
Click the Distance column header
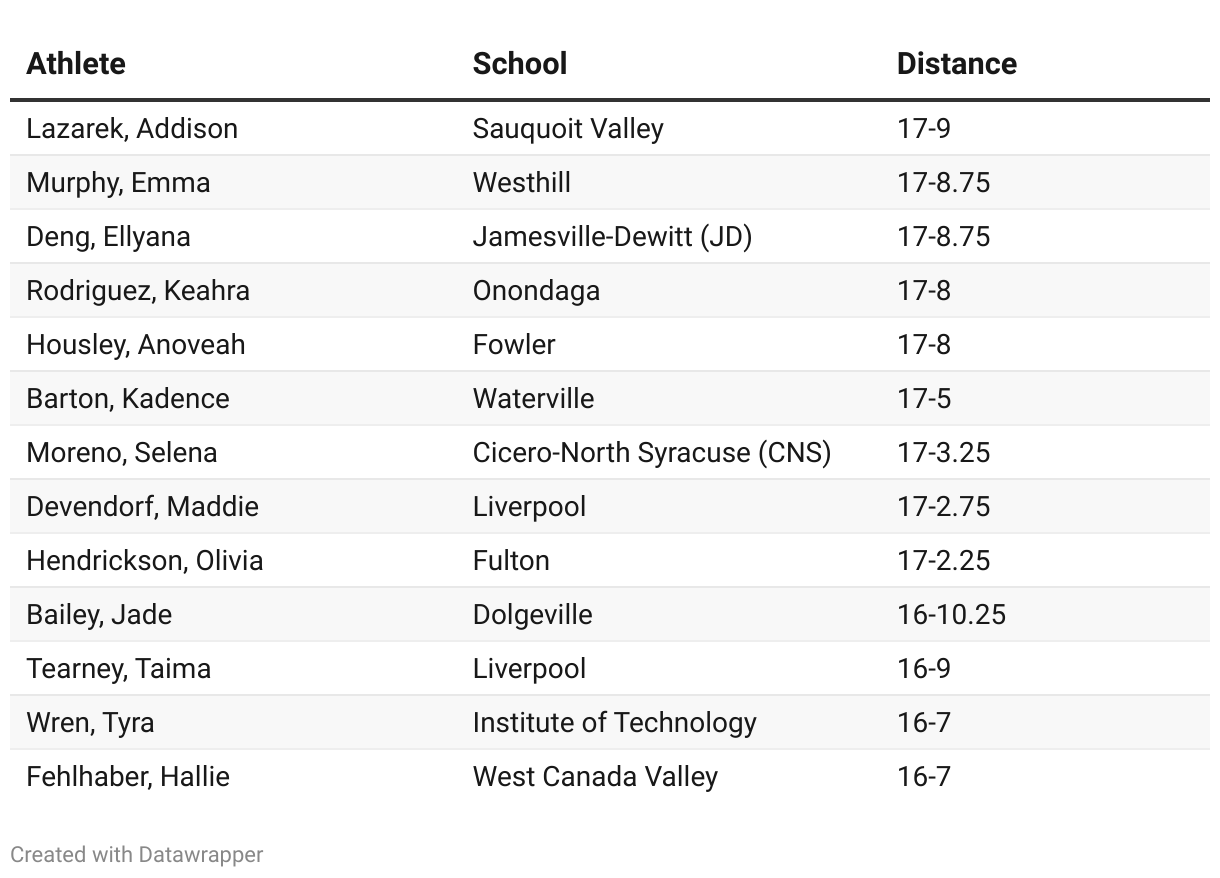pos(956,64)
